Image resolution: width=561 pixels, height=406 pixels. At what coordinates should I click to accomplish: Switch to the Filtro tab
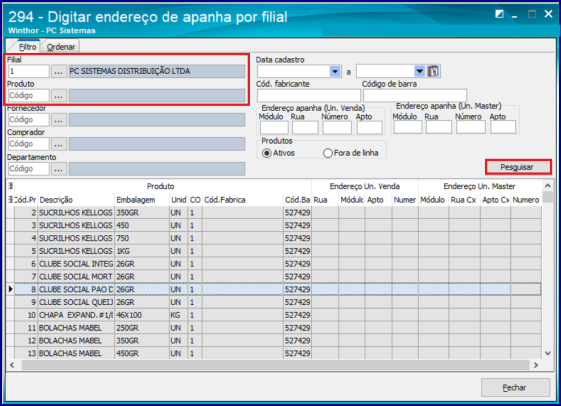tap(27, 47)
